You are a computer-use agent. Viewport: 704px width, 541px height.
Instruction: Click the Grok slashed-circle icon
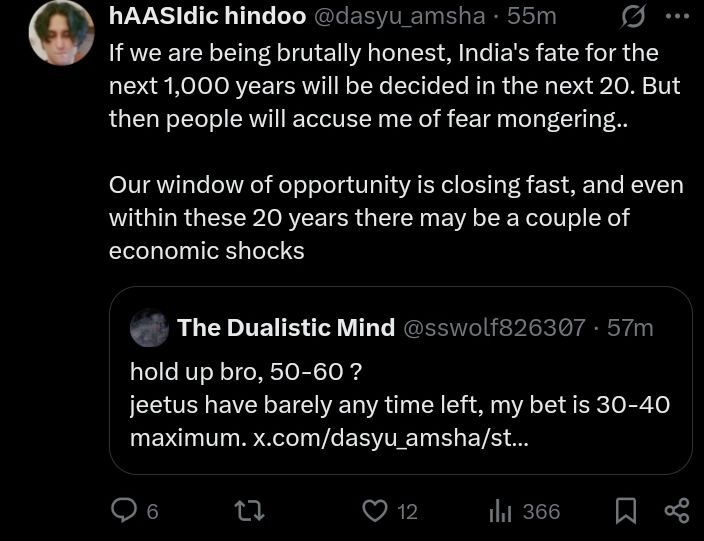[632, 16]
